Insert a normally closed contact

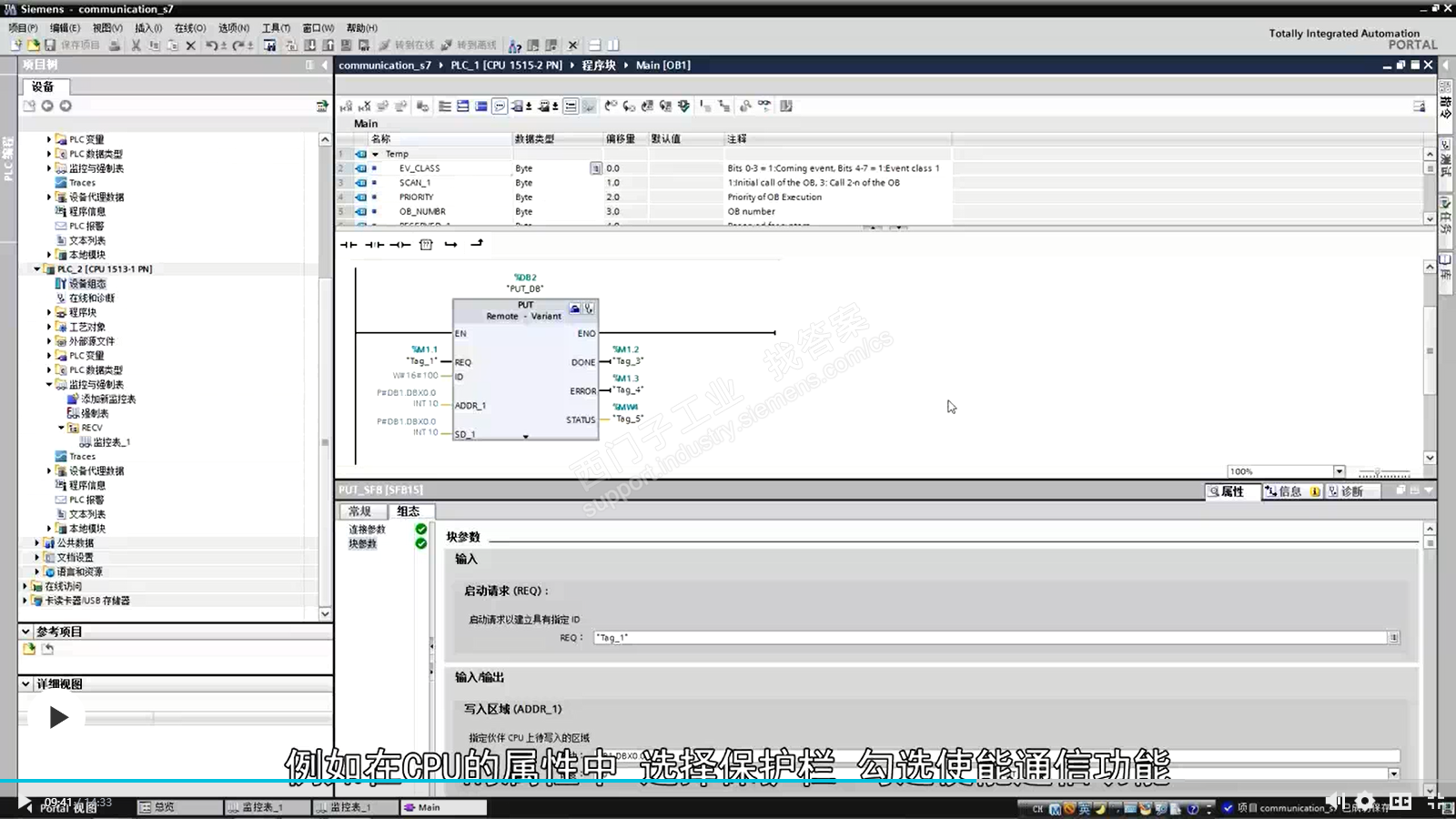coord(374,244)
